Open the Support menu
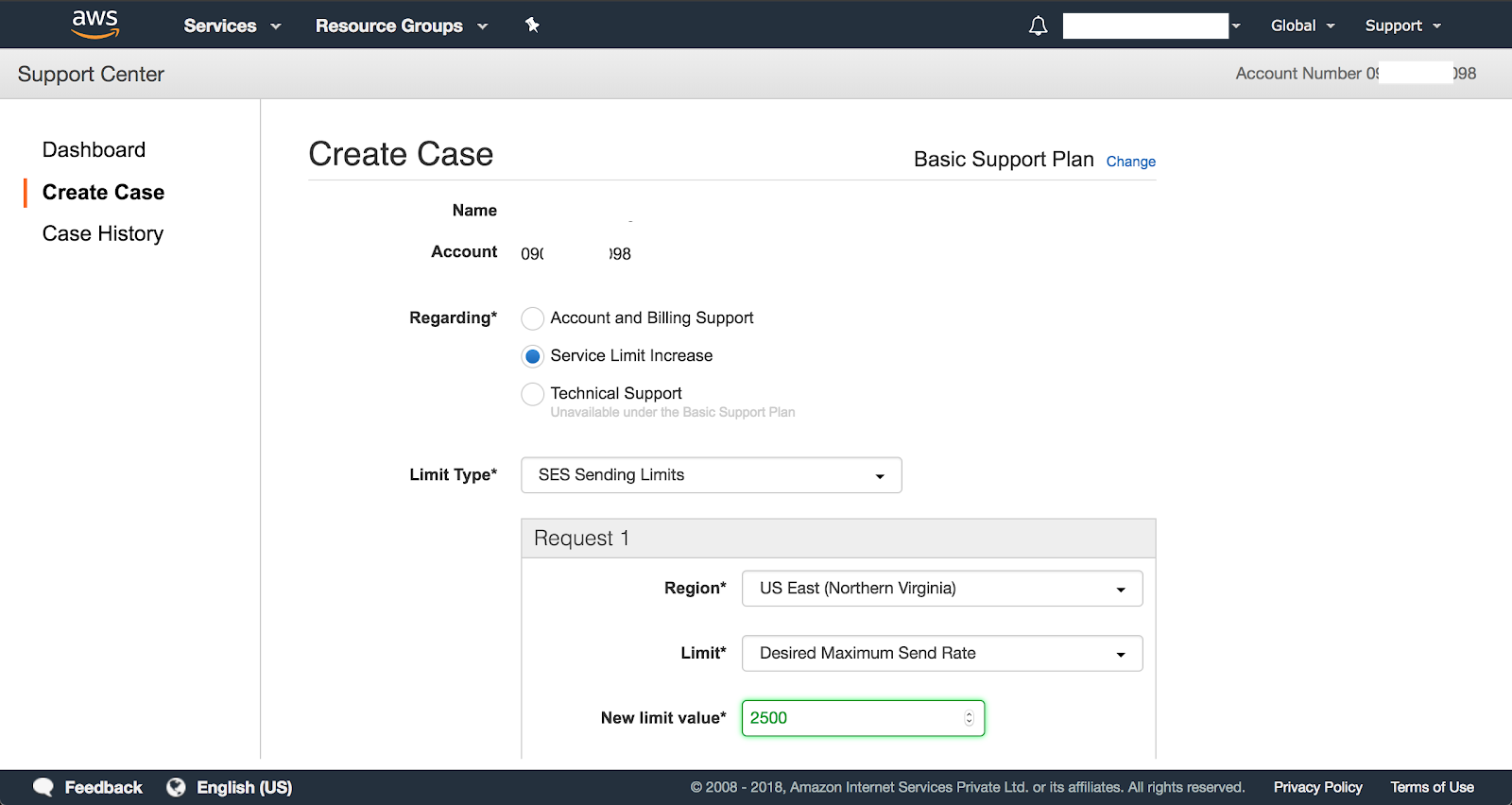Screen dimensions: 1512x805 (x=1402, y=26)
